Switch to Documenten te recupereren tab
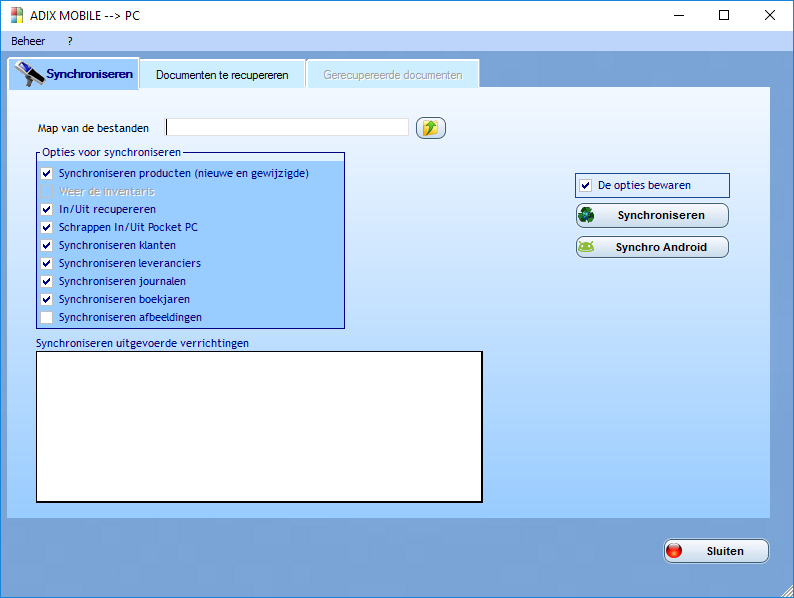The image size is (794, 598). tap(222, 74)
